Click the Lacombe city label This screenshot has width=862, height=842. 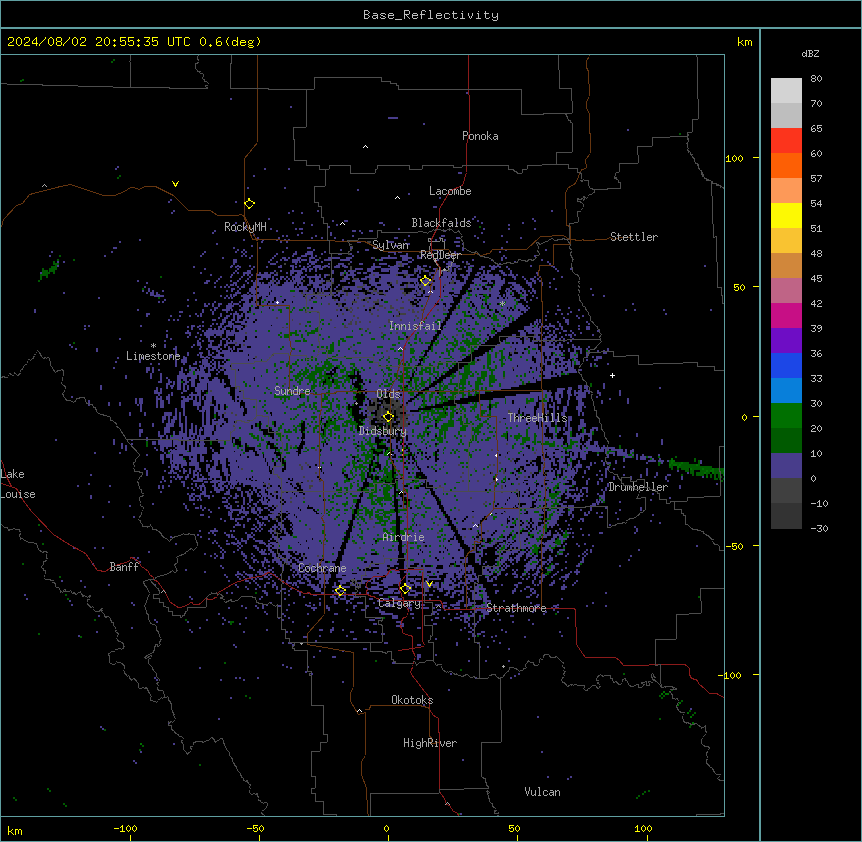pos(450,191)
